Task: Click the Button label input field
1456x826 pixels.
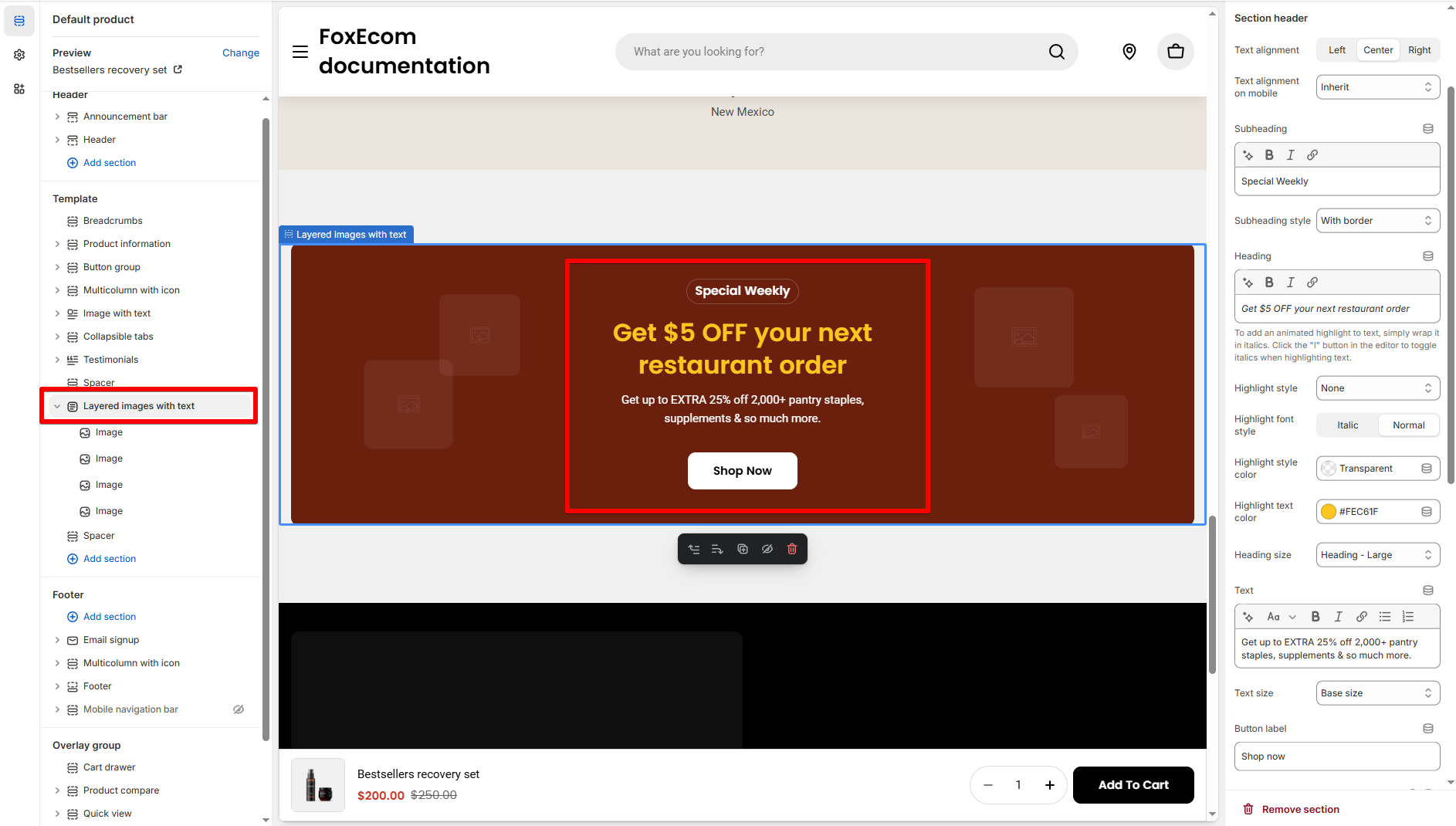Action: [x=1337, y=757]
